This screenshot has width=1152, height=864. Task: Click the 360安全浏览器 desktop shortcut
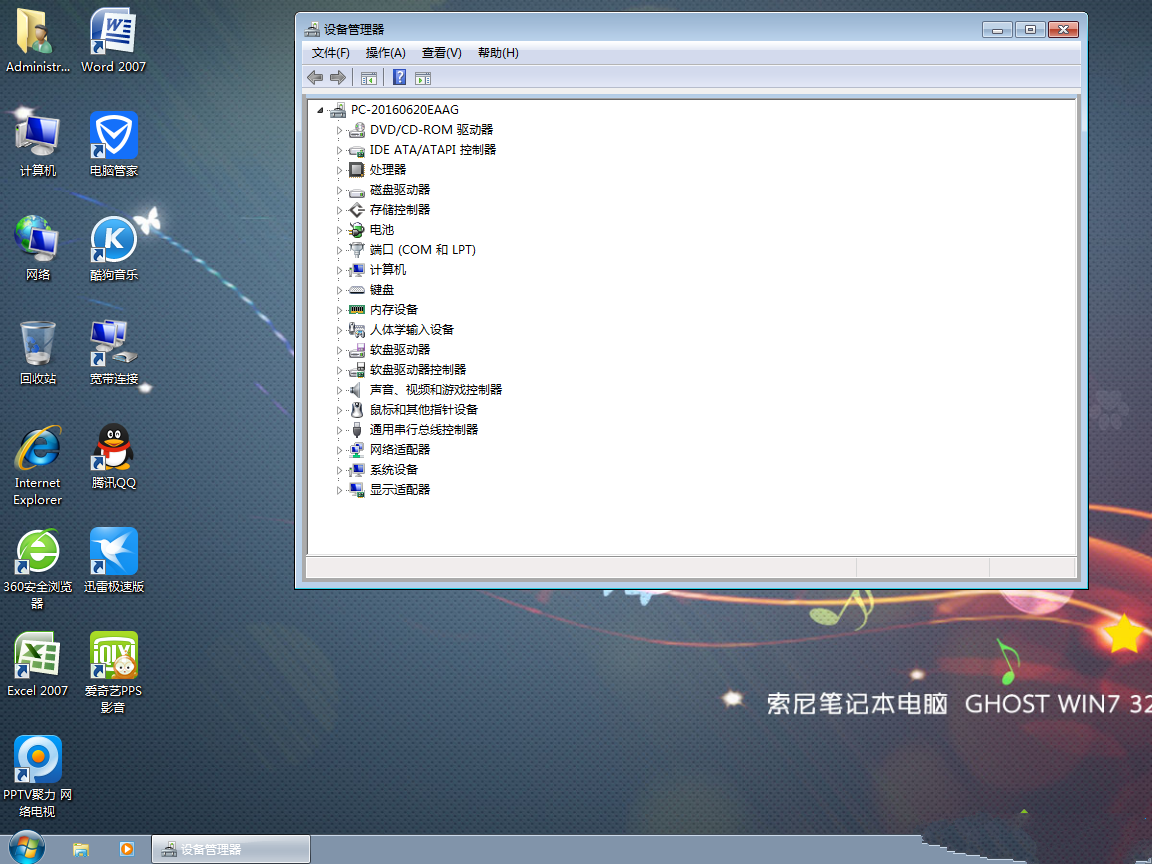(37, 569)
